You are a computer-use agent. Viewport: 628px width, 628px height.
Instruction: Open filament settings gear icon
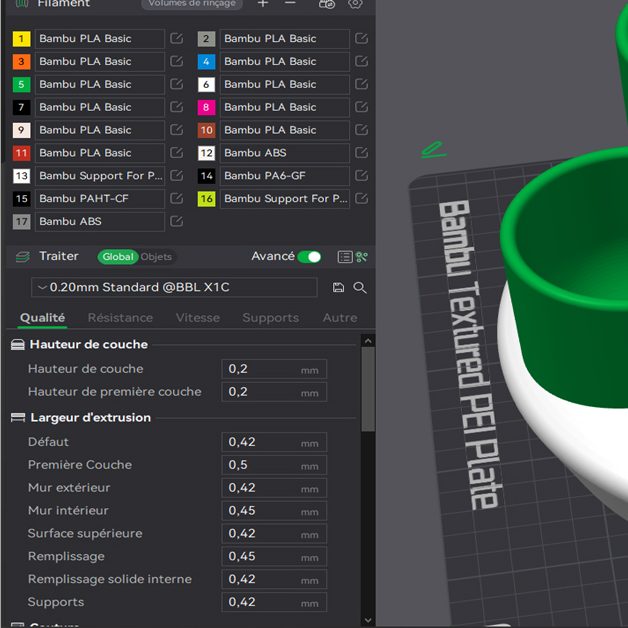(x=355, y=4)
